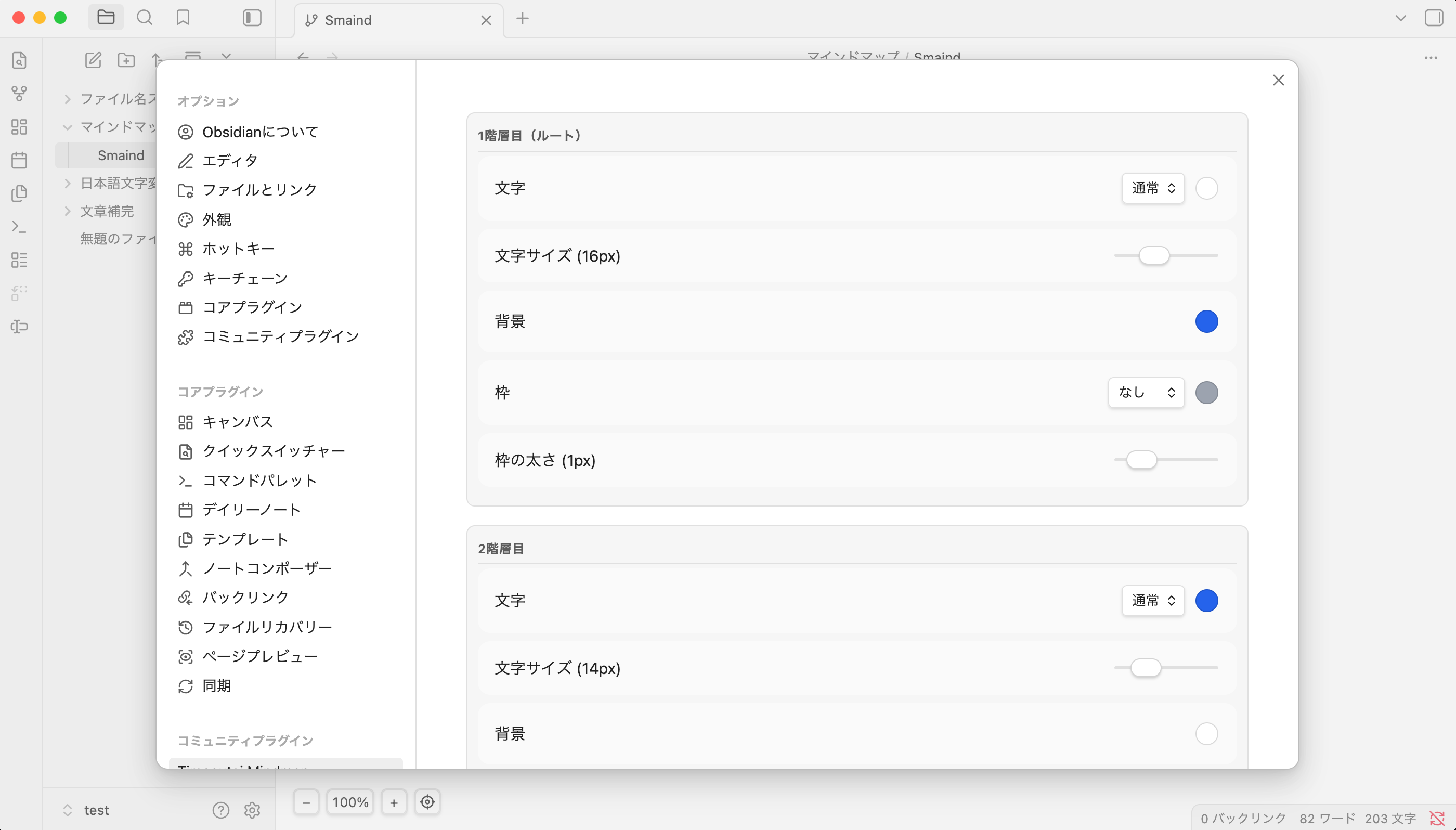Pick 2階層目 背景 white color swatch
Viewport: 1456px width, 830px height.
(x=1206, y=734)
